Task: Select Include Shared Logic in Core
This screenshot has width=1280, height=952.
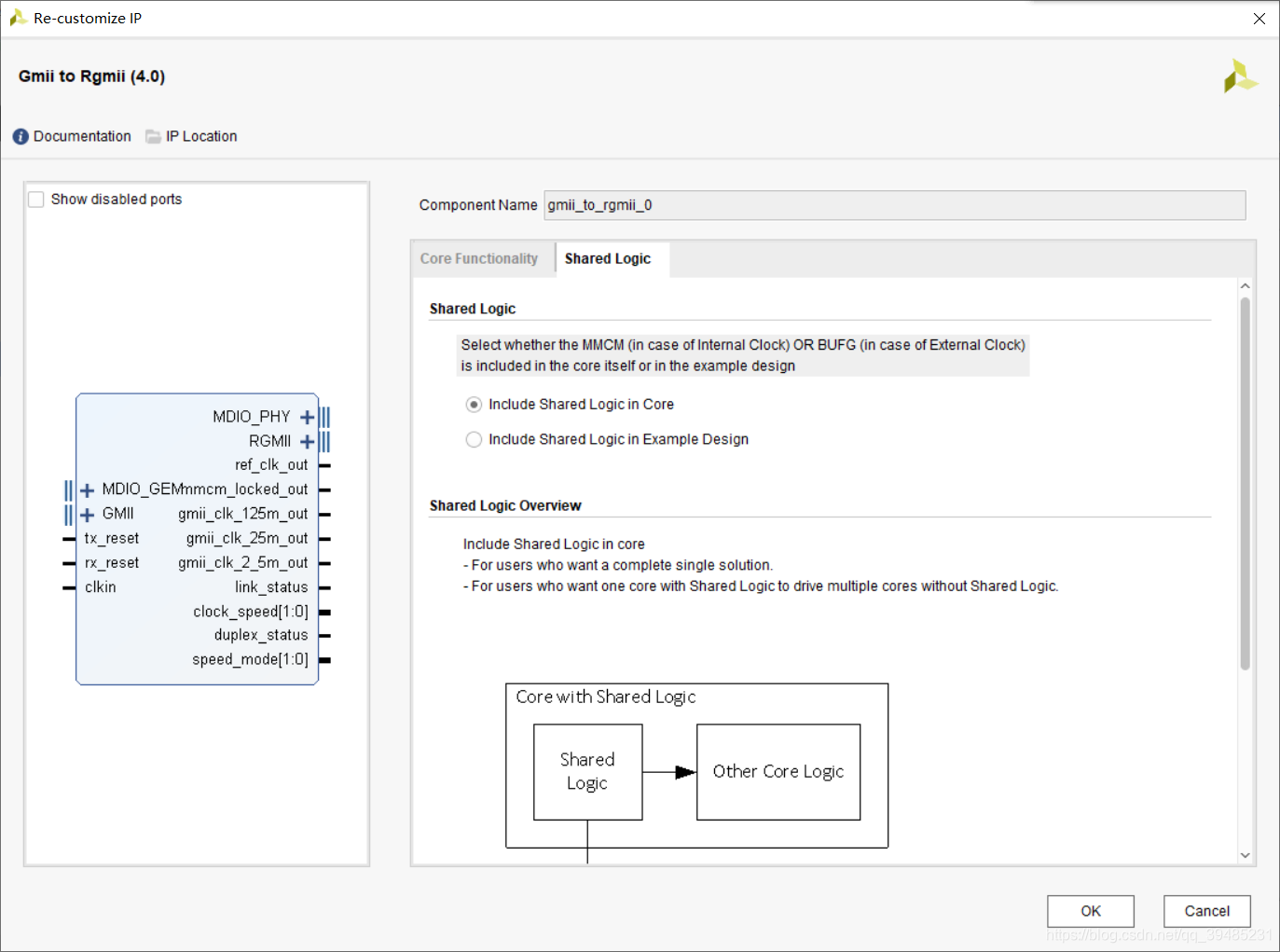Action: pos(474,405)
